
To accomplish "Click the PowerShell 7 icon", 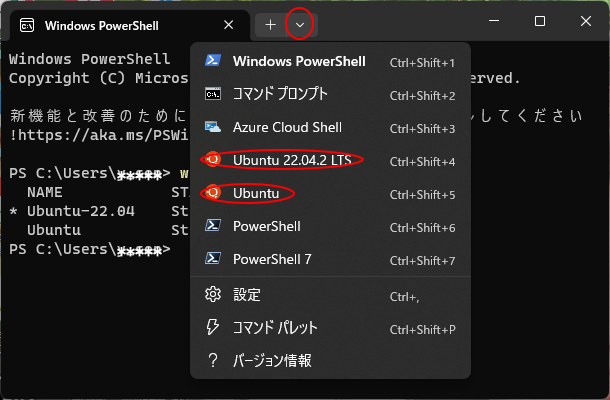I will (x=213, y=258).
